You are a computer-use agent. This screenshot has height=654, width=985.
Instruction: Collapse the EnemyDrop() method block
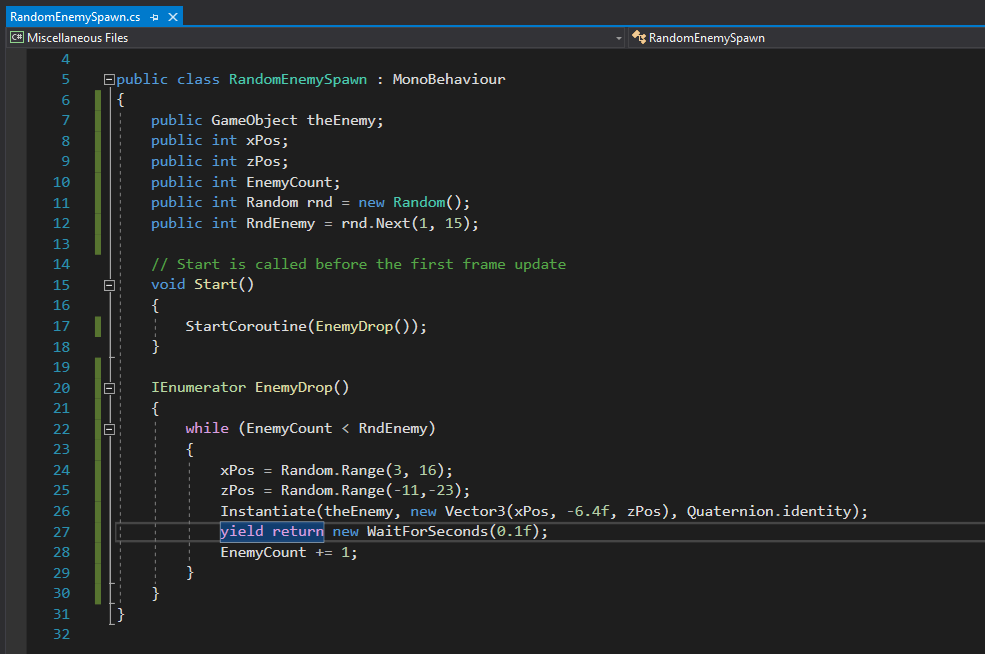pos(109,388)
